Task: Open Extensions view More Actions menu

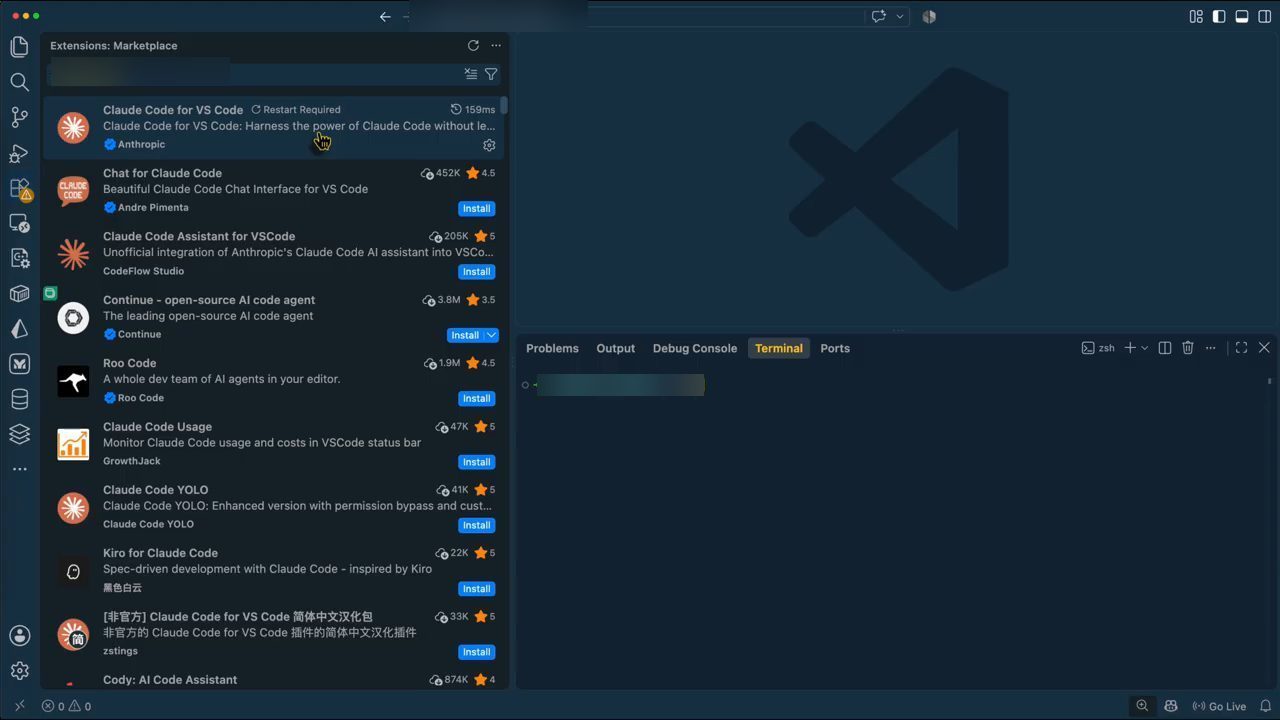Action: pyautogui.click(x=496, y=46)
